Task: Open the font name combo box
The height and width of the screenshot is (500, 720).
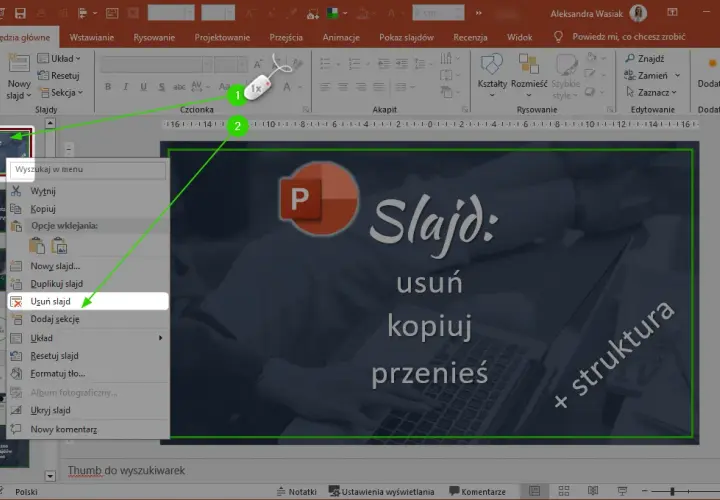Action: tap(156, 65)
